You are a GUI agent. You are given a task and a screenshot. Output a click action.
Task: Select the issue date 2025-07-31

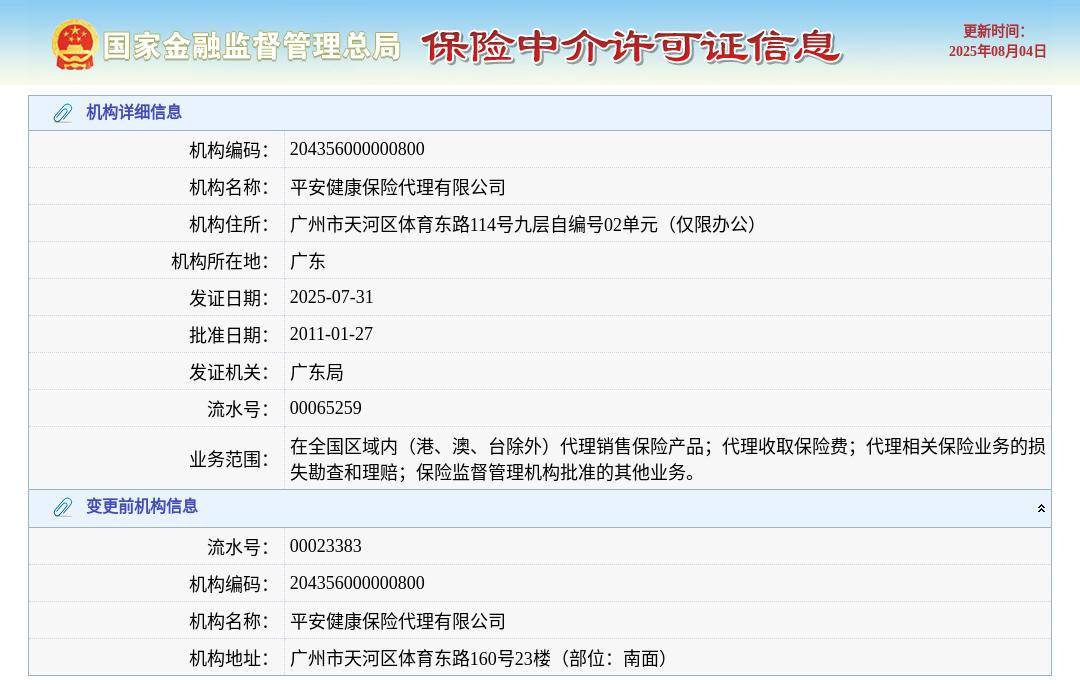pos(331,297)
